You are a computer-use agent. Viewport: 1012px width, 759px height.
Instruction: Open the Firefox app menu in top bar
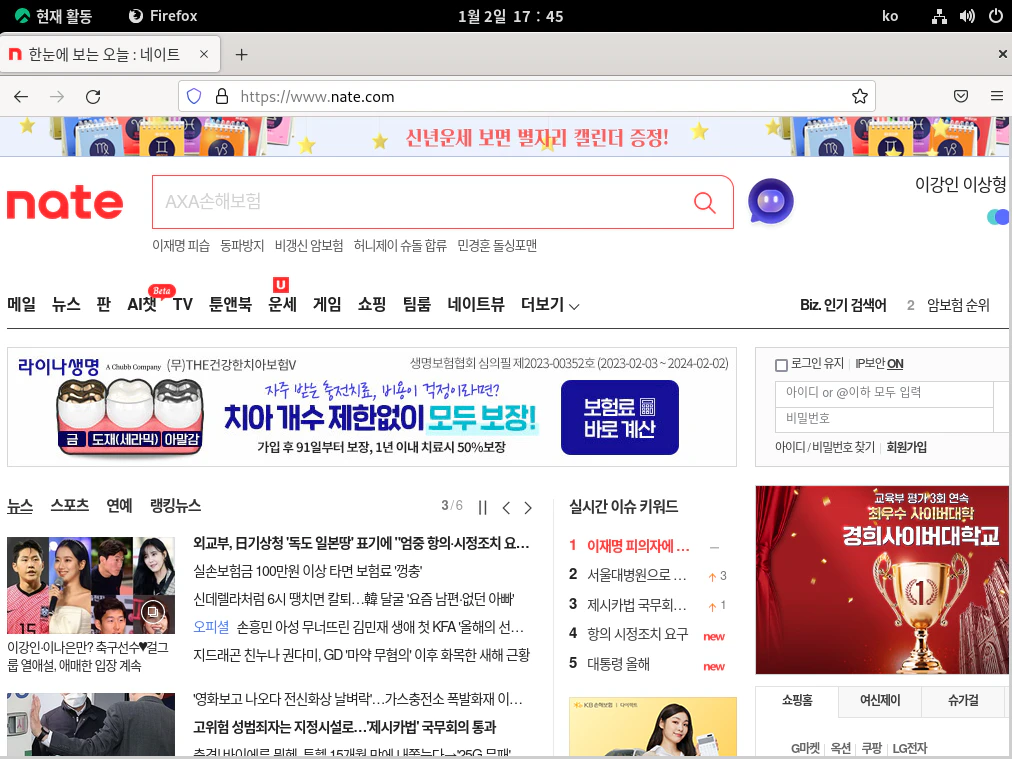(163, 16)
